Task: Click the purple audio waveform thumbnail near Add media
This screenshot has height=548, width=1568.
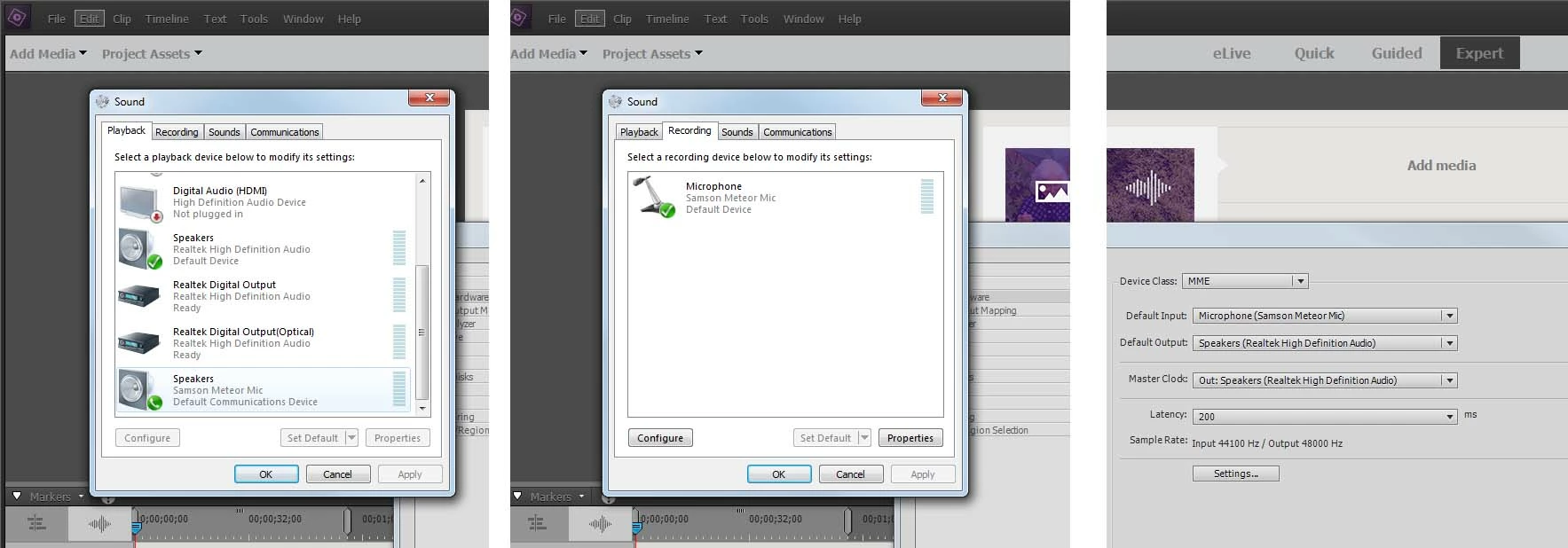Action: click(x=1150, y=184)
